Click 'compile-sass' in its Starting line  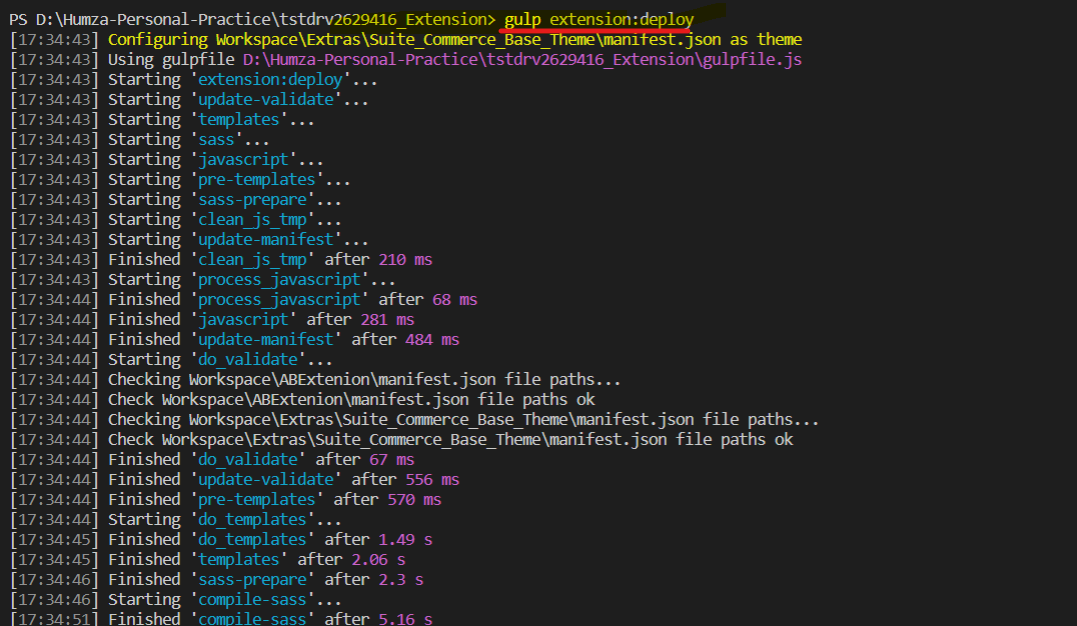252,599
